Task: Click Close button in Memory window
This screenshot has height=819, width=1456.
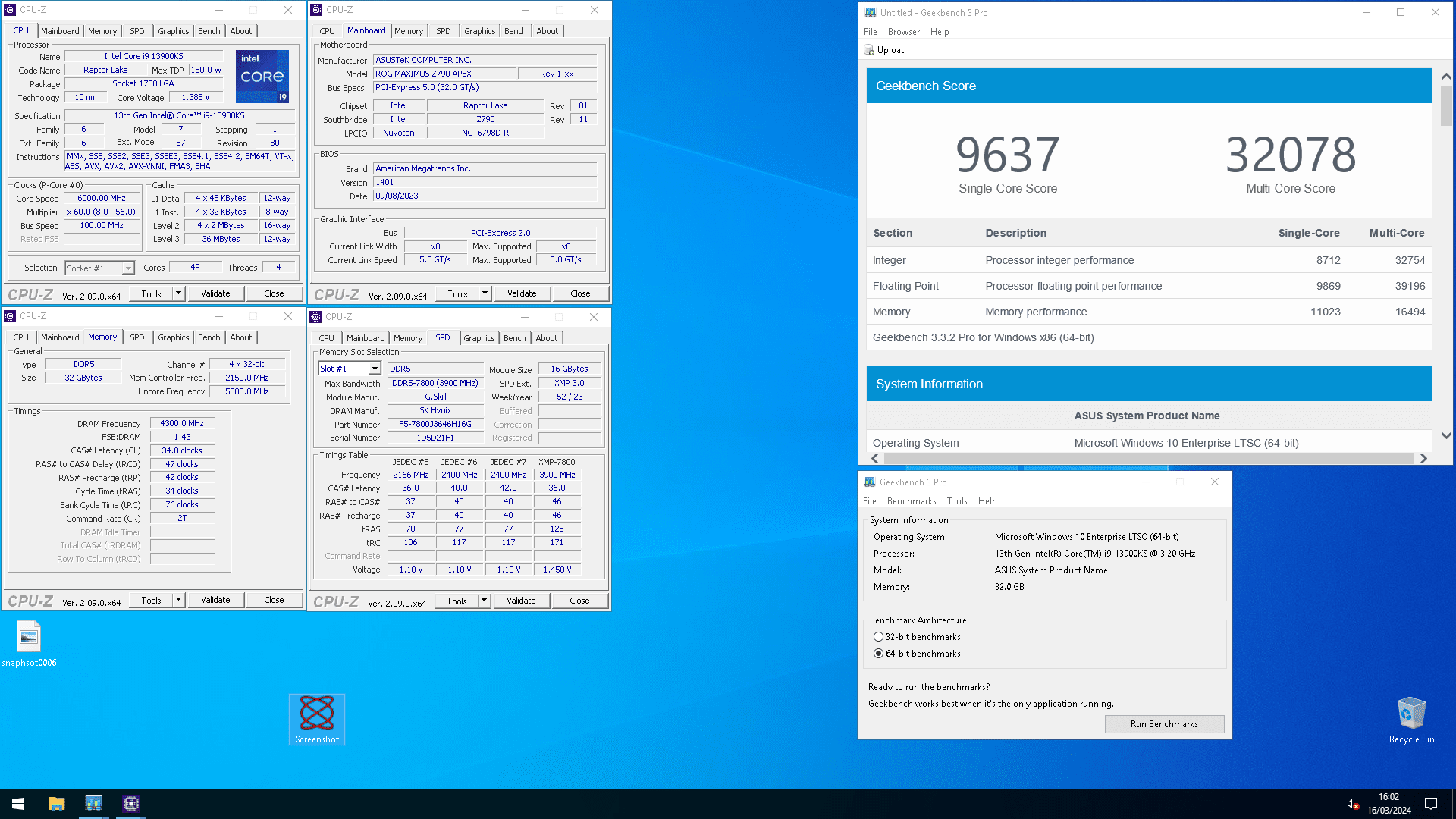Action: tap(274, 600)
